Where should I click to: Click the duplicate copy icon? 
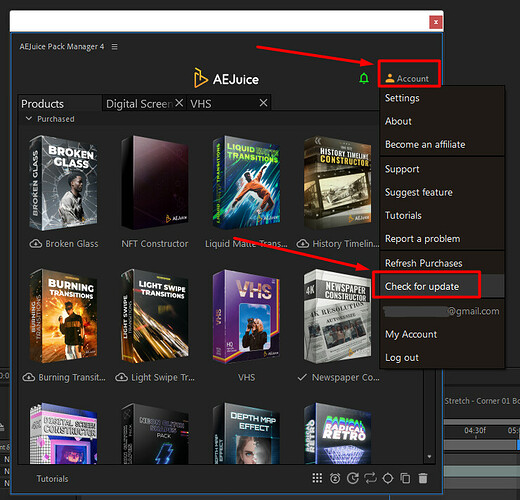click(x=405, y=479)
